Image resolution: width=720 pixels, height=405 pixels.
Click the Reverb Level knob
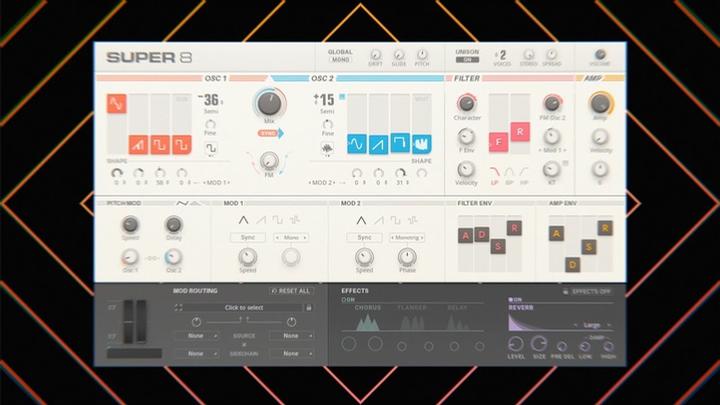pos(516,344)
